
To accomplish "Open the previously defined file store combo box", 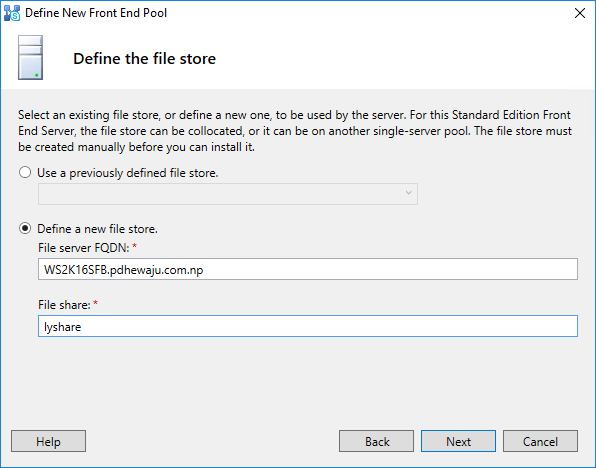I will (228, 194).
